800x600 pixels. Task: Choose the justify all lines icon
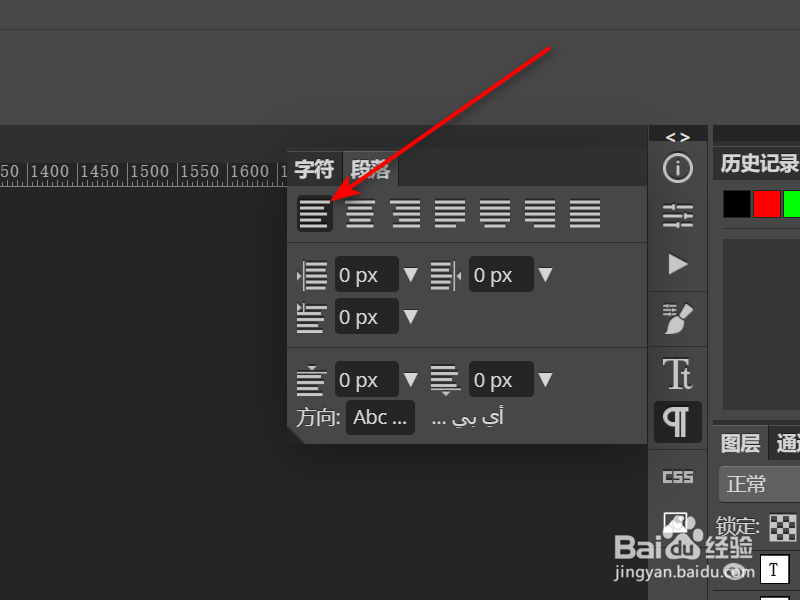[x=585, y=213]
